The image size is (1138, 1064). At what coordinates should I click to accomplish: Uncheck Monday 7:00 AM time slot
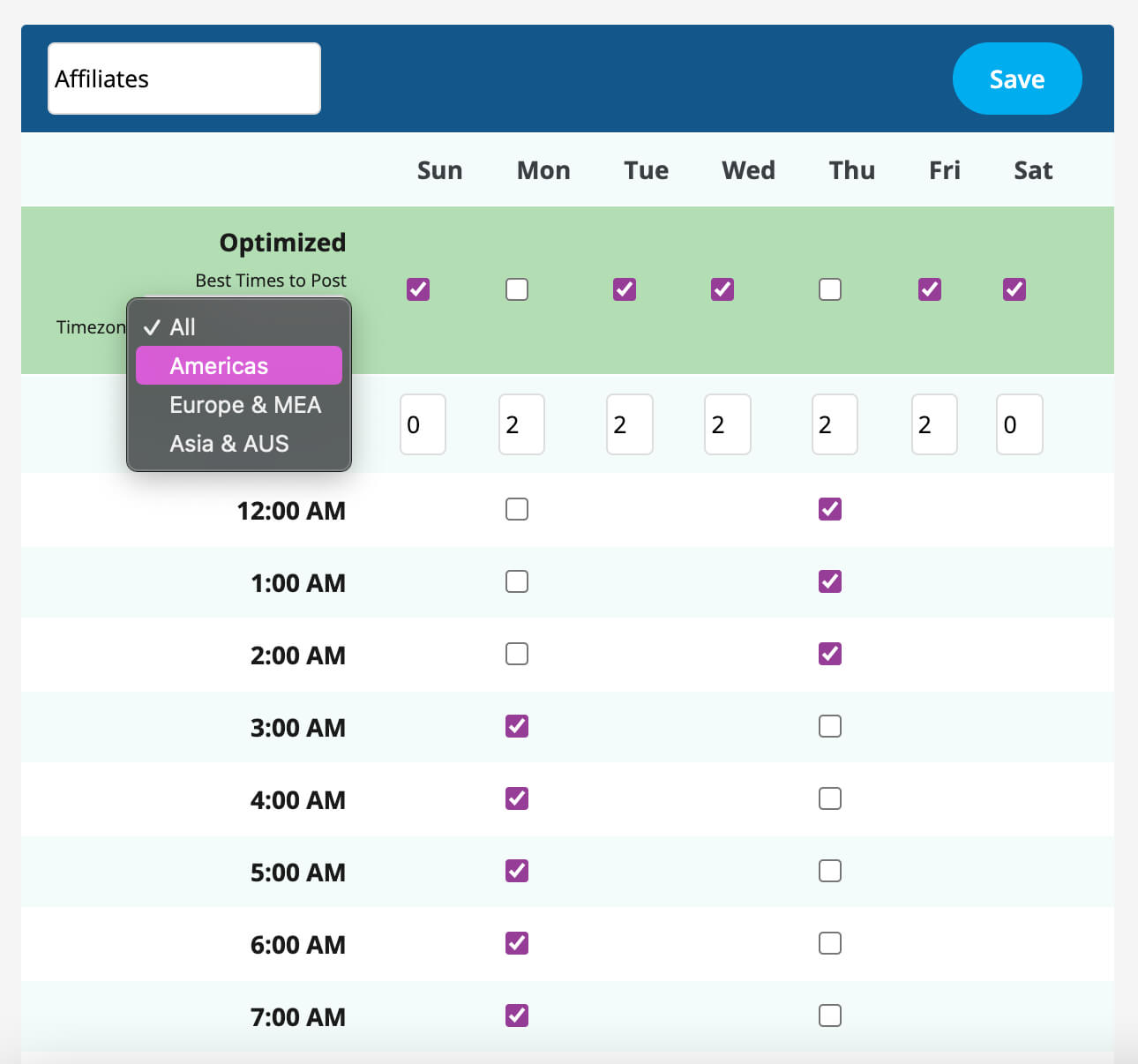(x=517, y=1015)
